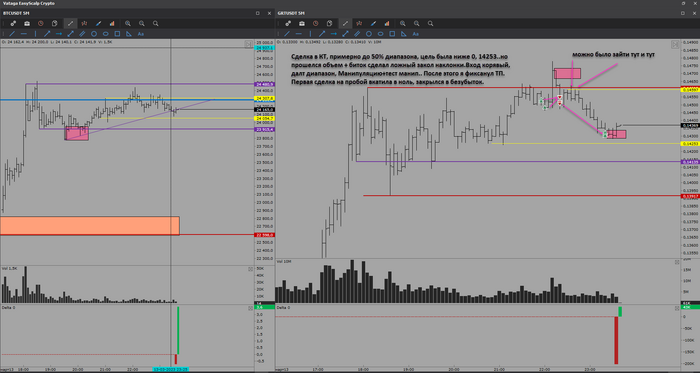Image resolution: width=700 pixels, height=373 pixels.
Task: Zoom out on BTCUSDT chart
Action: click(142, 23)
